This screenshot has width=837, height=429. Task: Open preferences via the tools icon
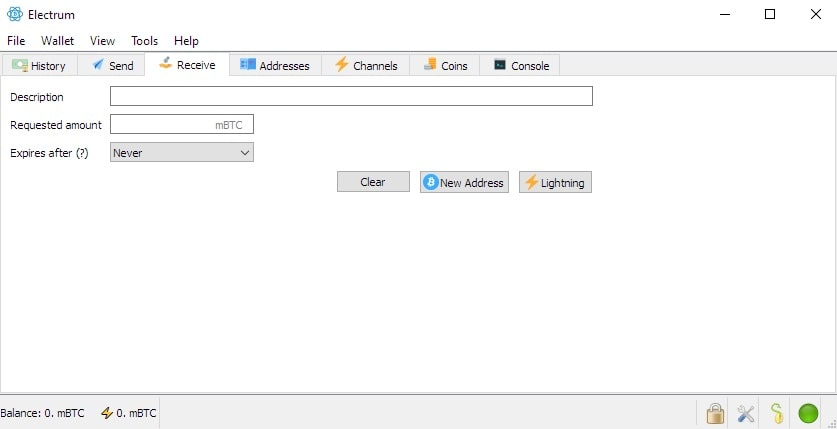click(x=746, y=413)
